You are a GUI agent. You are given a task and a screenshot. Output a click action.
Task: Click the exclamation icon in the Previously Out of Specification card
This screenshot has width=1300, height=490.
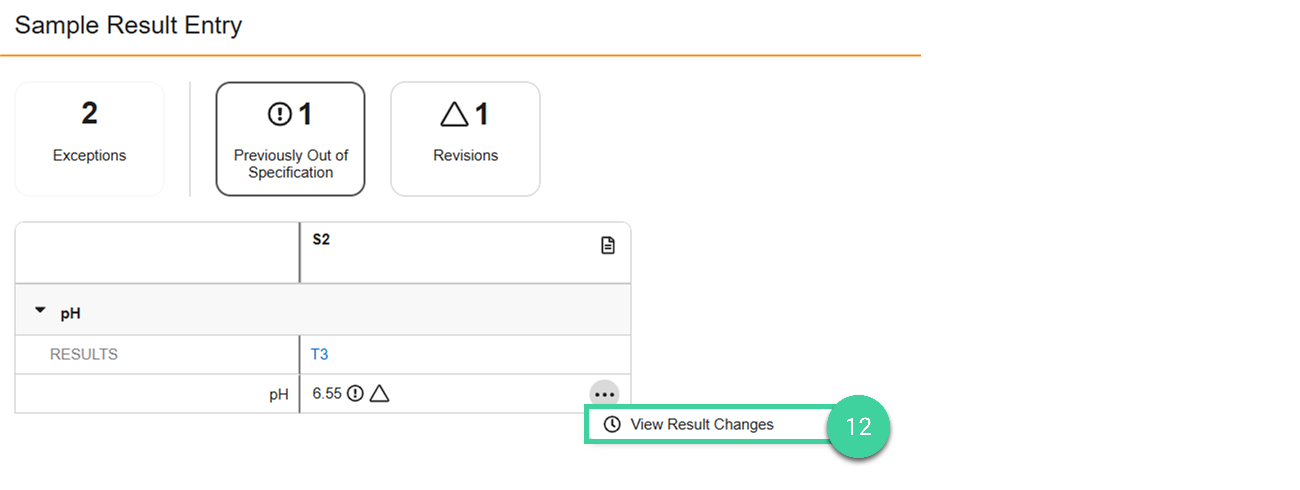point(279,116)
